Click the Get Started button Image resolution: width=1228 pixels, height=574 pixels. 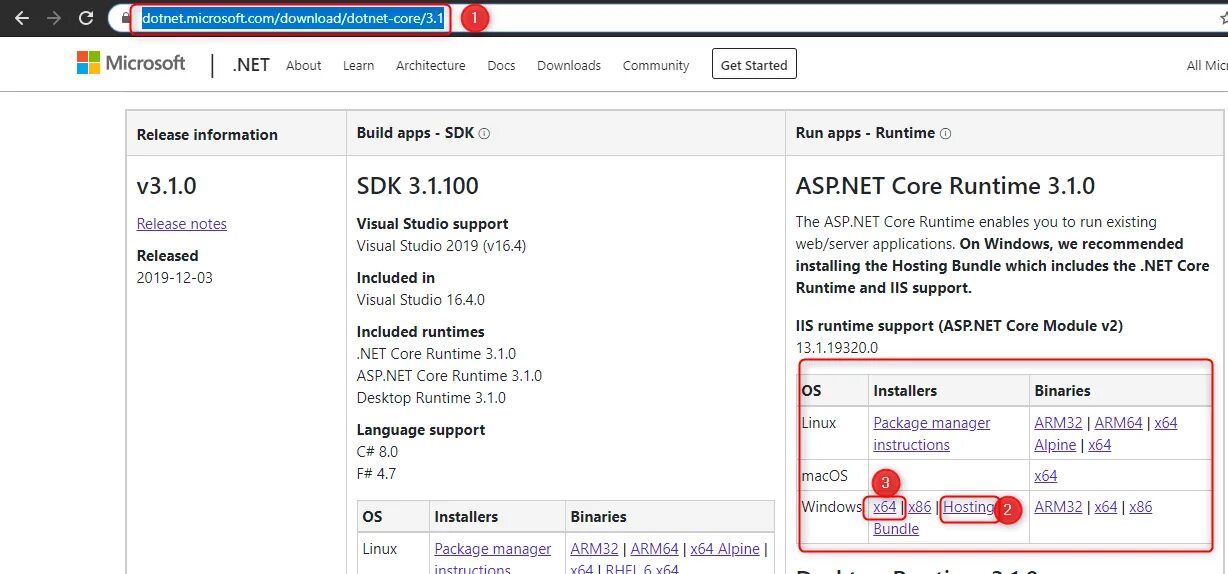tap(754, 65)
